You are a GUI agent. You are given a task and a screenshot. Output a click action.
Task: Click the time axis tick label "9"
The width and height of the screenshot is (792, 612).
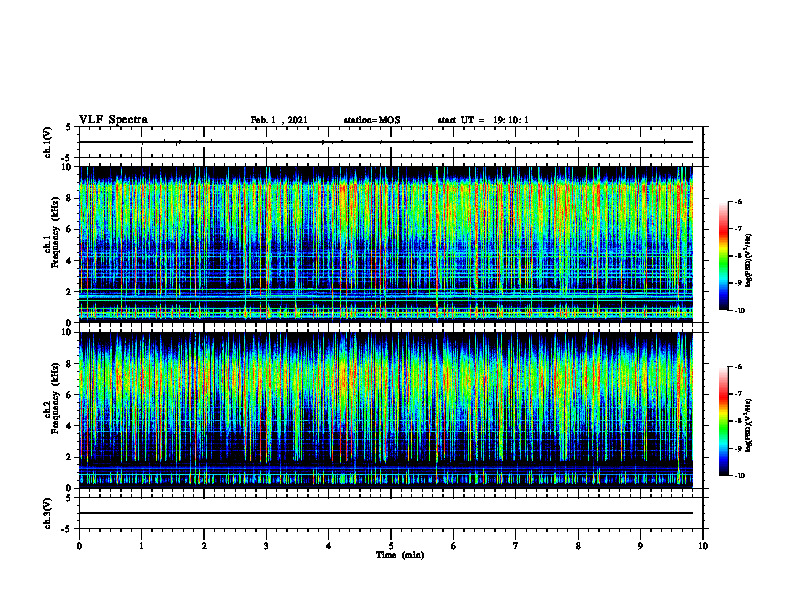click(640, 546)
